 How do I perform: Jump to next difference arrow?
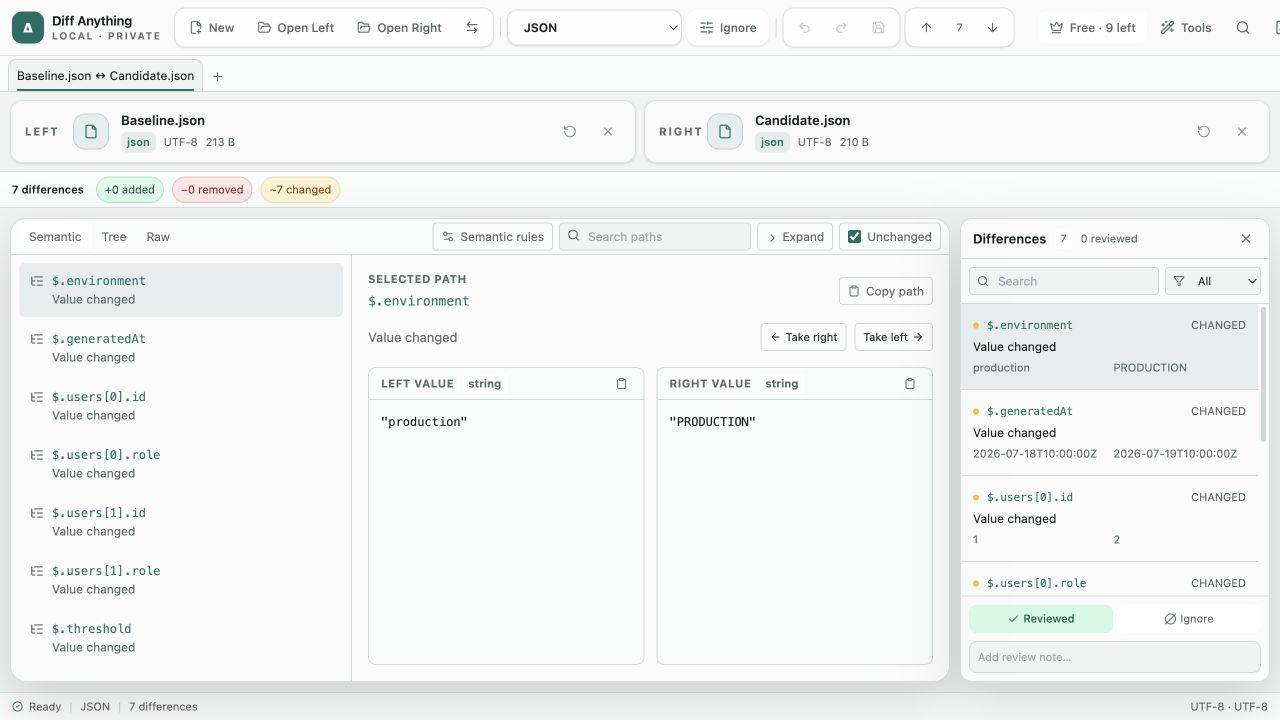[x=992, y=28]
